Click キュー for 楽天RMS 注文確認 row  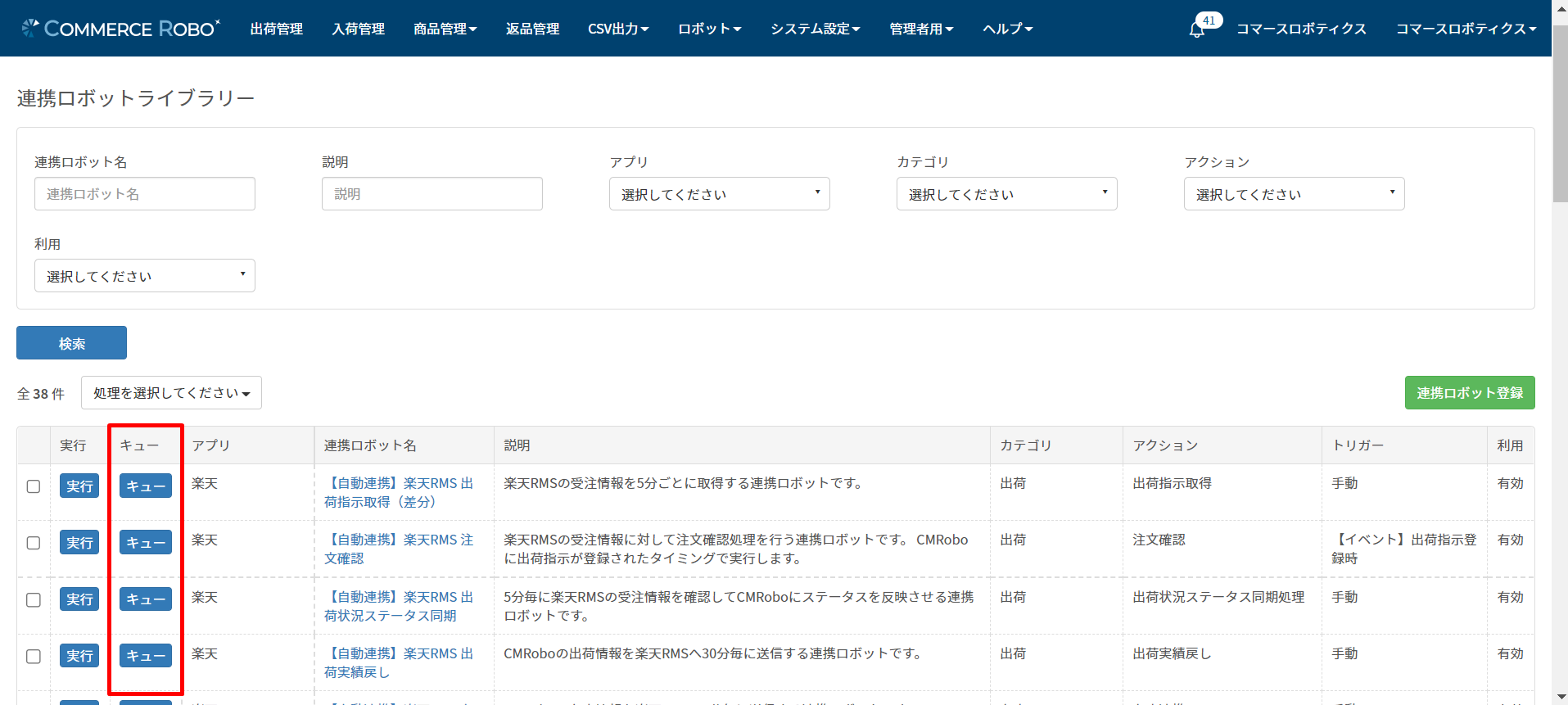(x=146, y=542)
